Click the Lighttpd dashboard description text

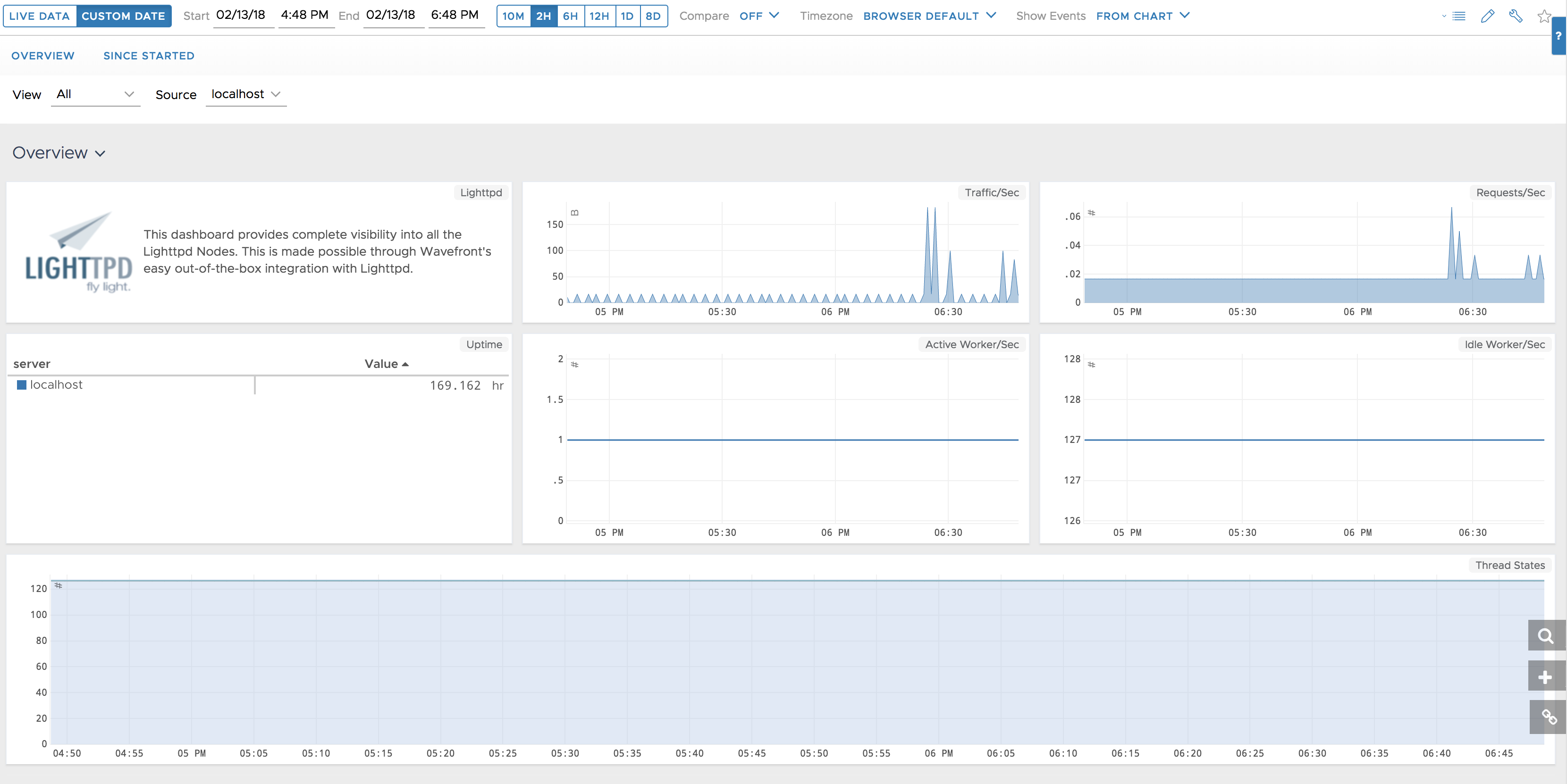point(317,251)
